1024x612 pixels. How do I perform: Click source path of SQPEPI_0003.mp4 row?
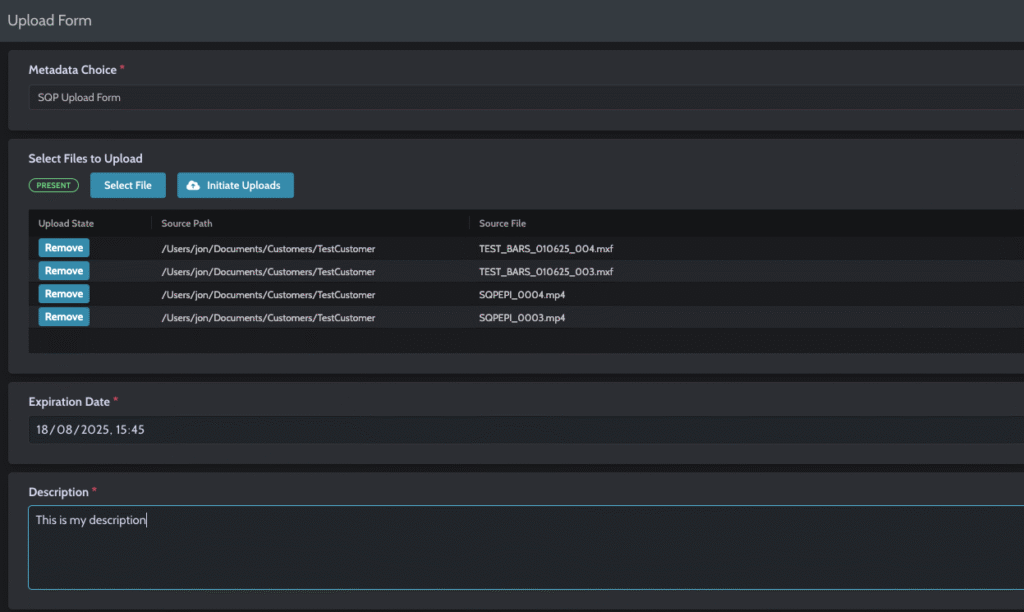(268, 317)
